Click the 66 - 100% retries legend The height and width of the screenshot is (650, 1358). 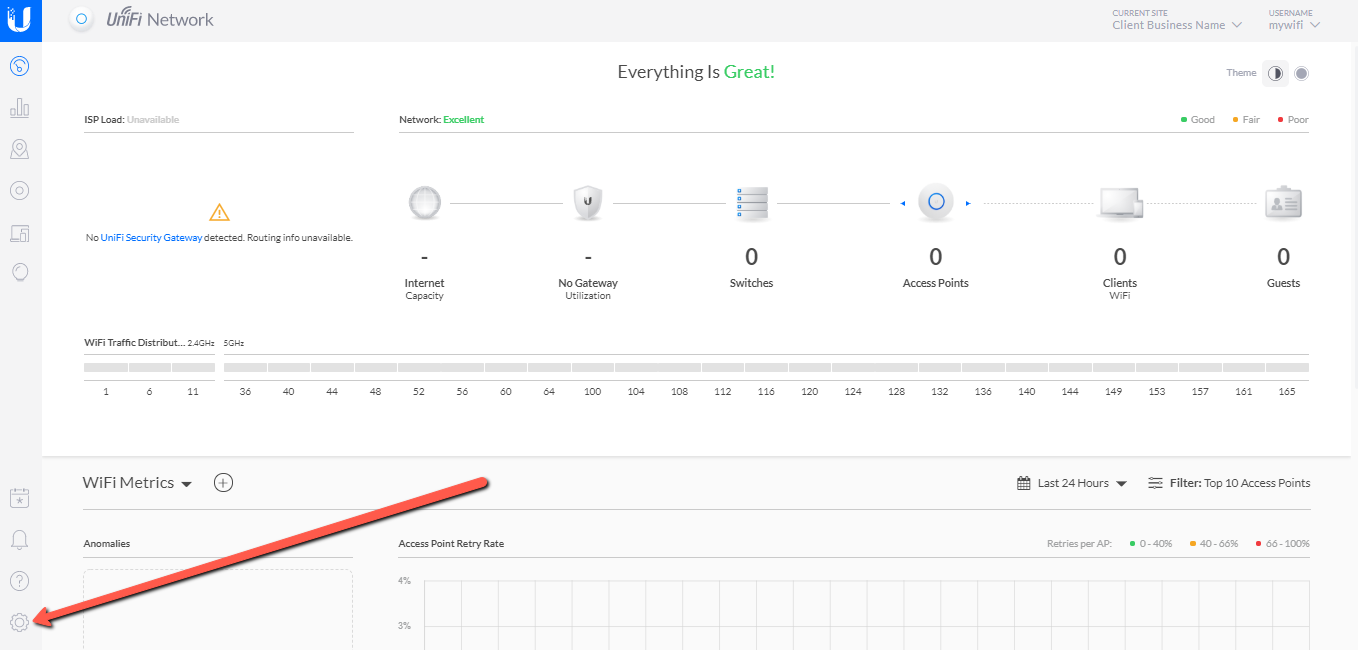1282,544
